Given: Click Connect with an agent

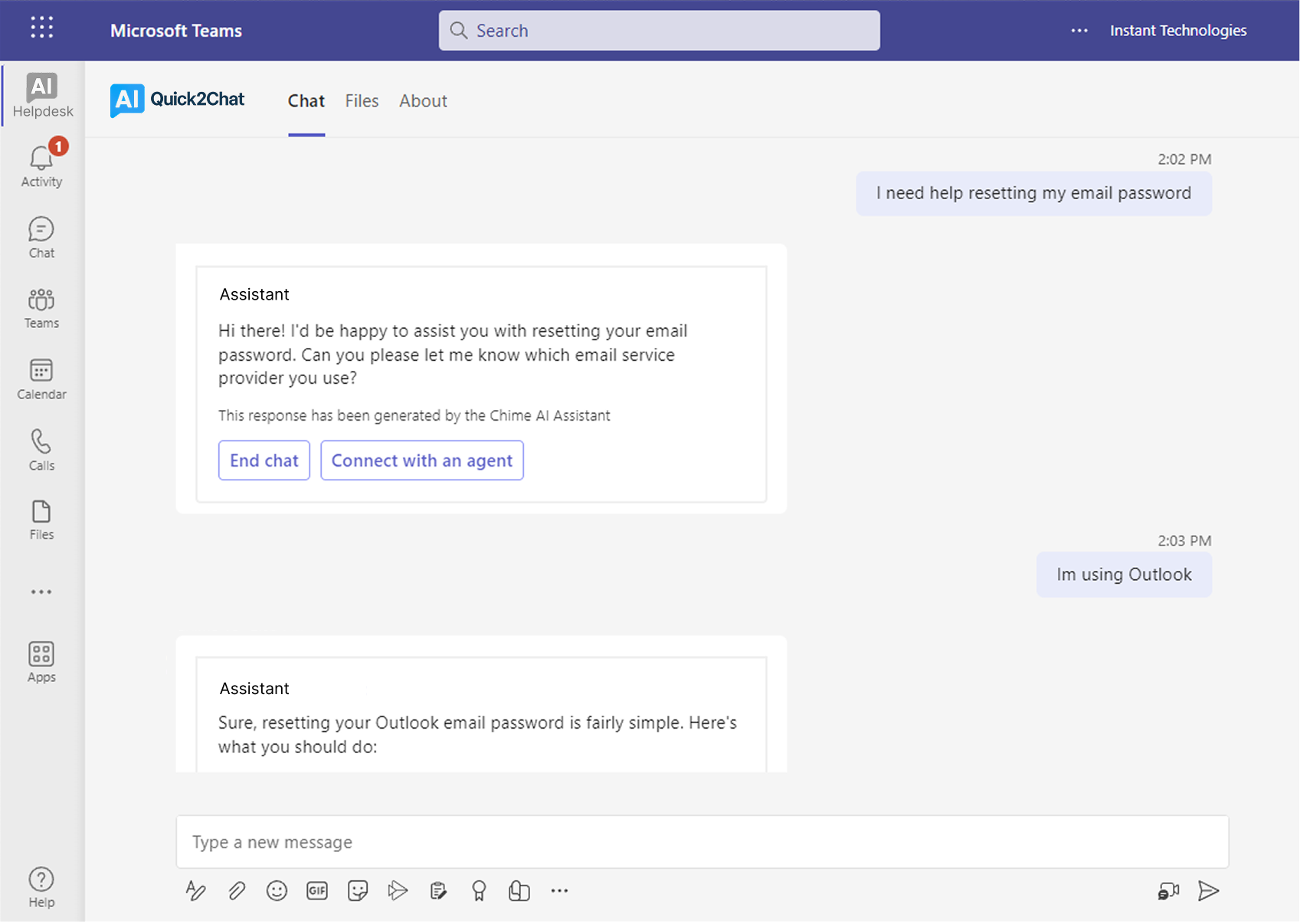Looking at the screenshot, I should click(x=422, y=460).
